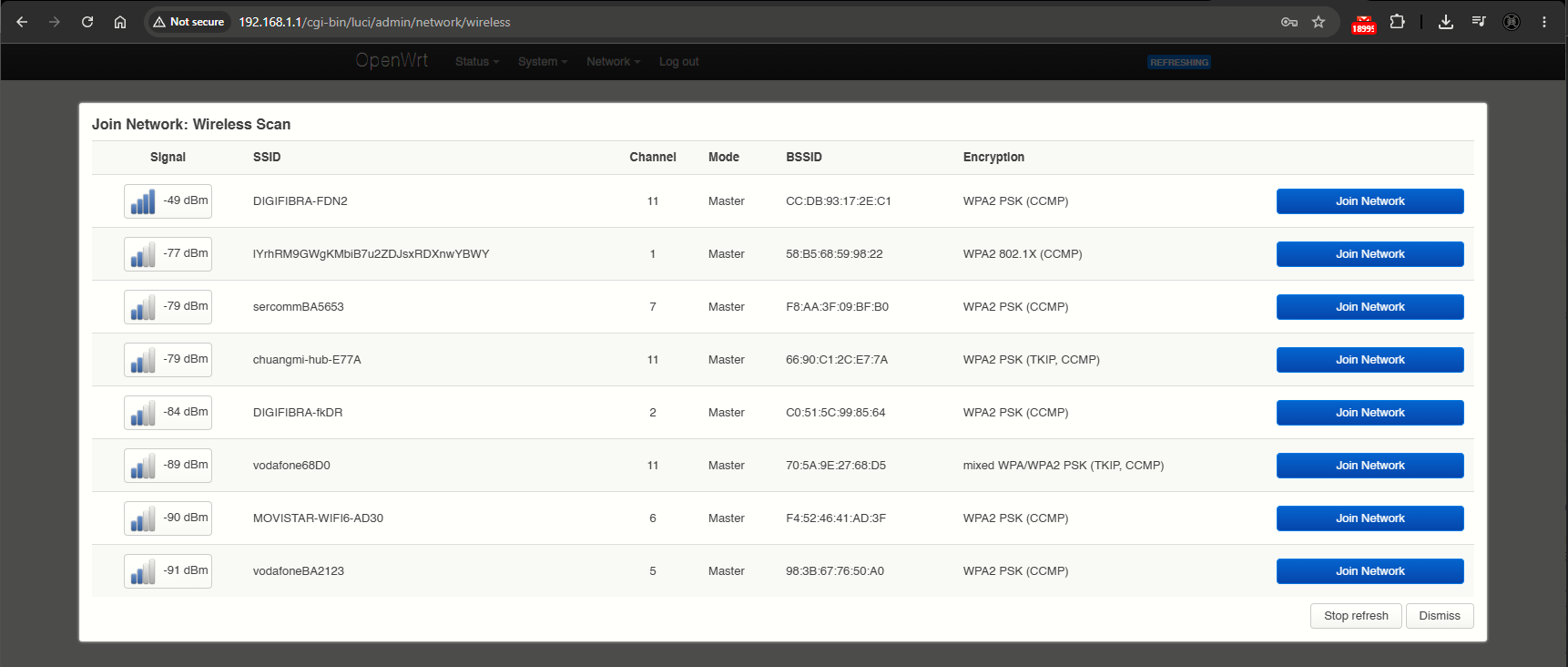
Task: Click the Not secure site info badge
Action: 189,22
